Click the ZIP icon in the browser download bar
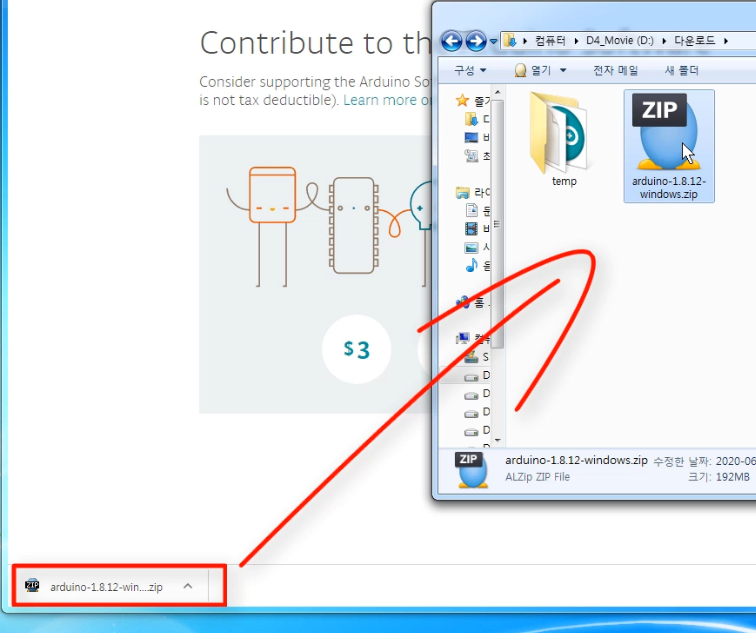This screenshot has height=633, width=756. click(x=32, y=586)
